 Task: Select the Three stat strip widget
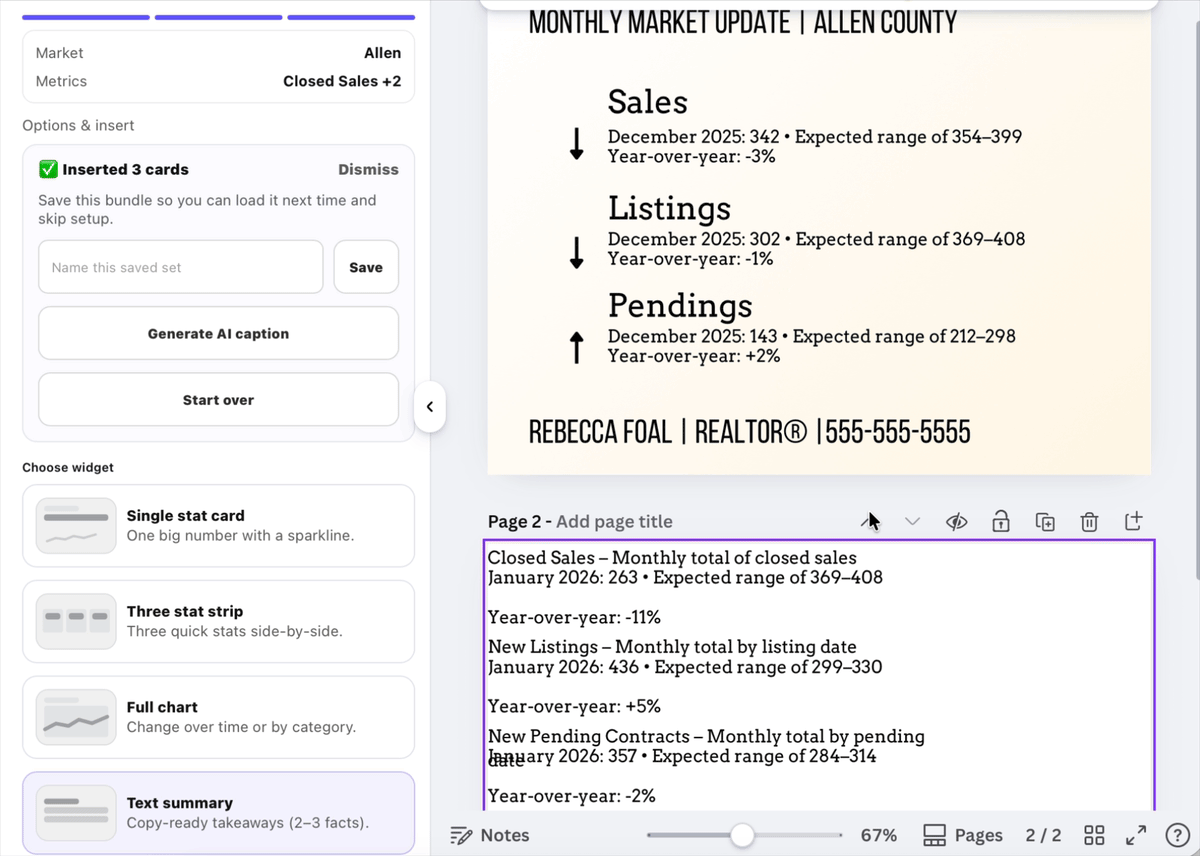pos(218,620)
